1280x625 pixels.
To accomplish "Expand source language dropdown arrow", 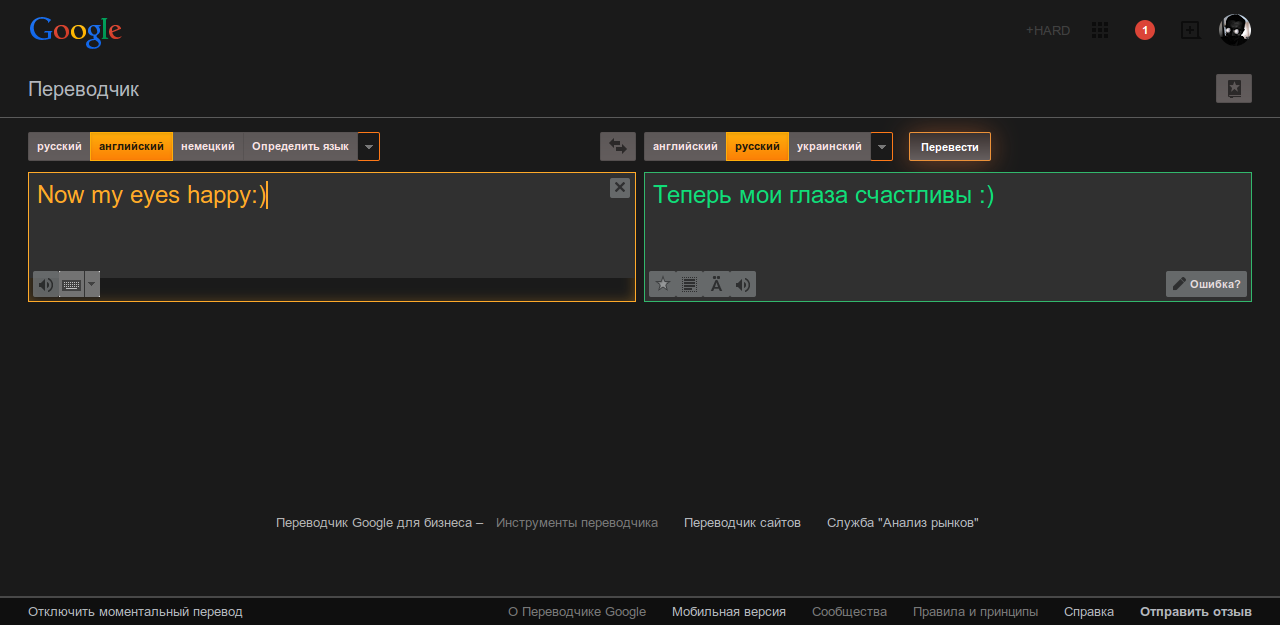I will [x=368, y=146].
